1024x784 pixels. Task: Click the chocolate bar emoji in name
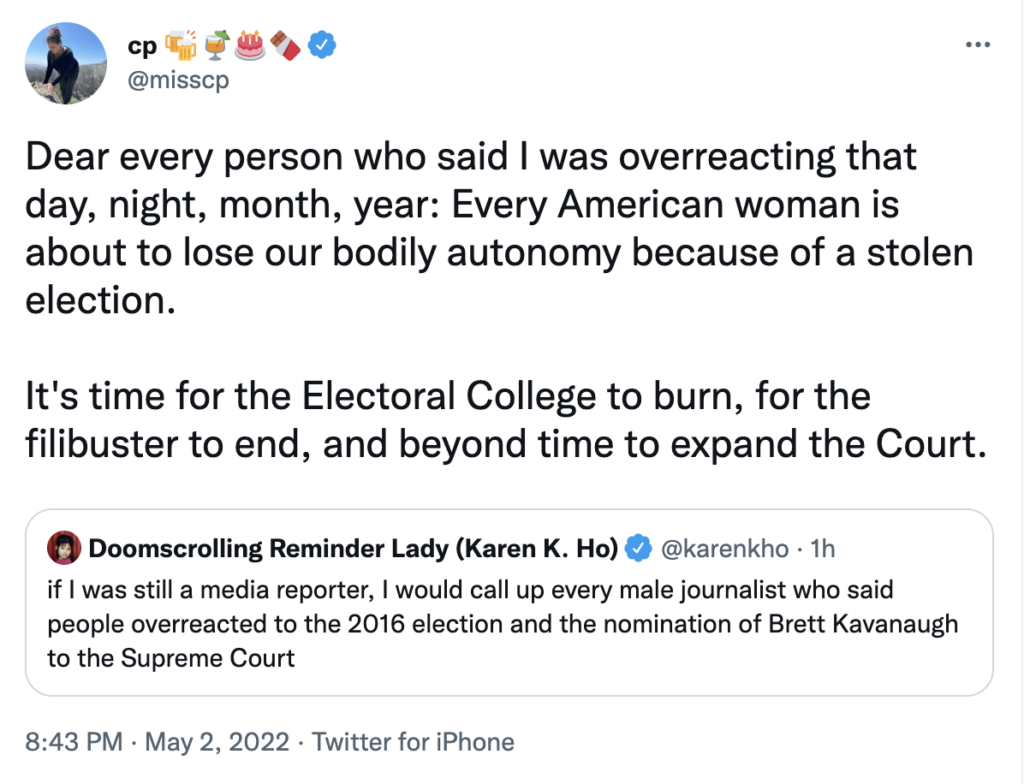click(286, 45)
